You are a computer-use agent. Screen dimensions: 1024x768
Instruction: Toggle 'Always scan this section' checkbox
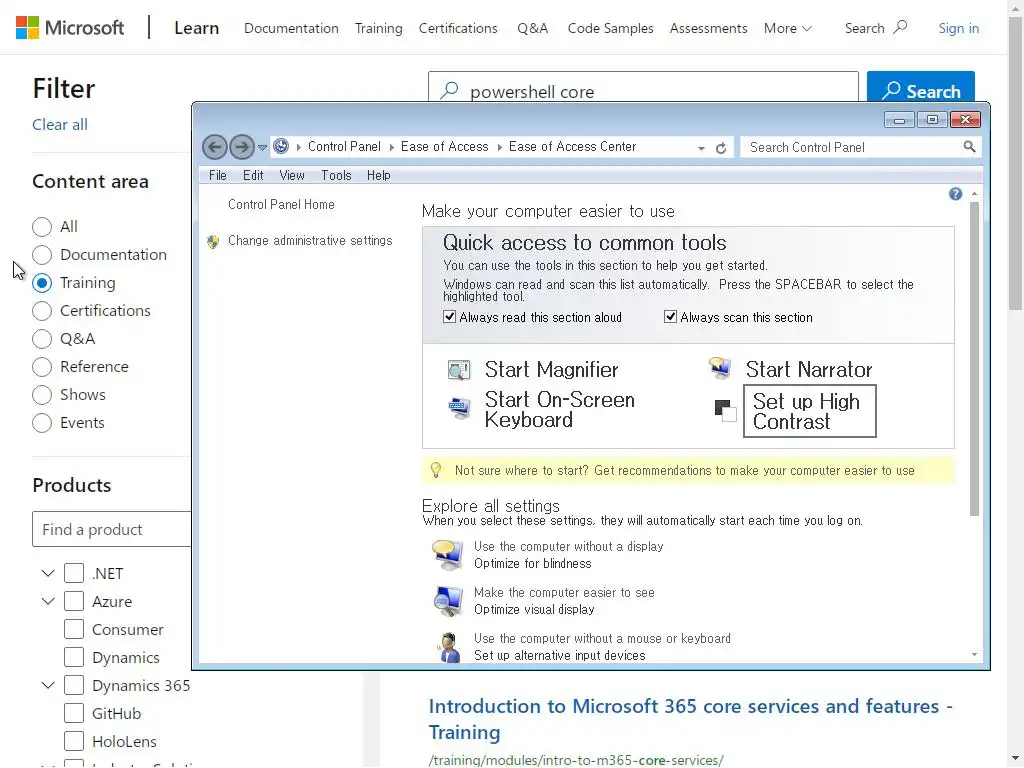[x=670, y=317]
